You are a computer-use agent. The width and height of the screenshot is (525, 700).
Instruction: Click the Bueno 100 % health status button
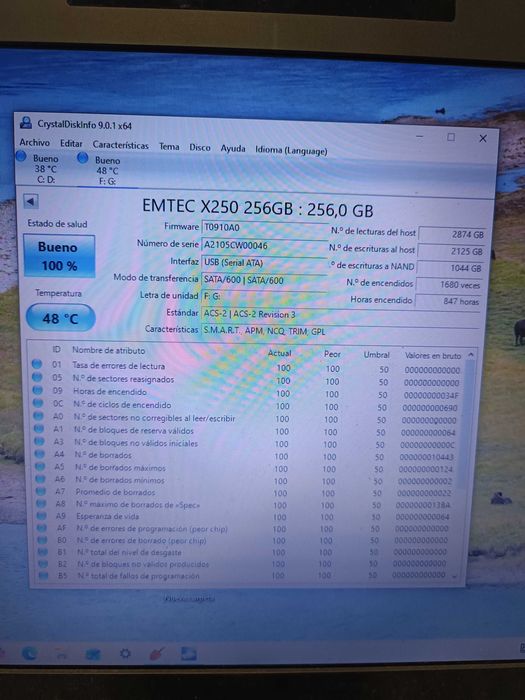(59, 256)
